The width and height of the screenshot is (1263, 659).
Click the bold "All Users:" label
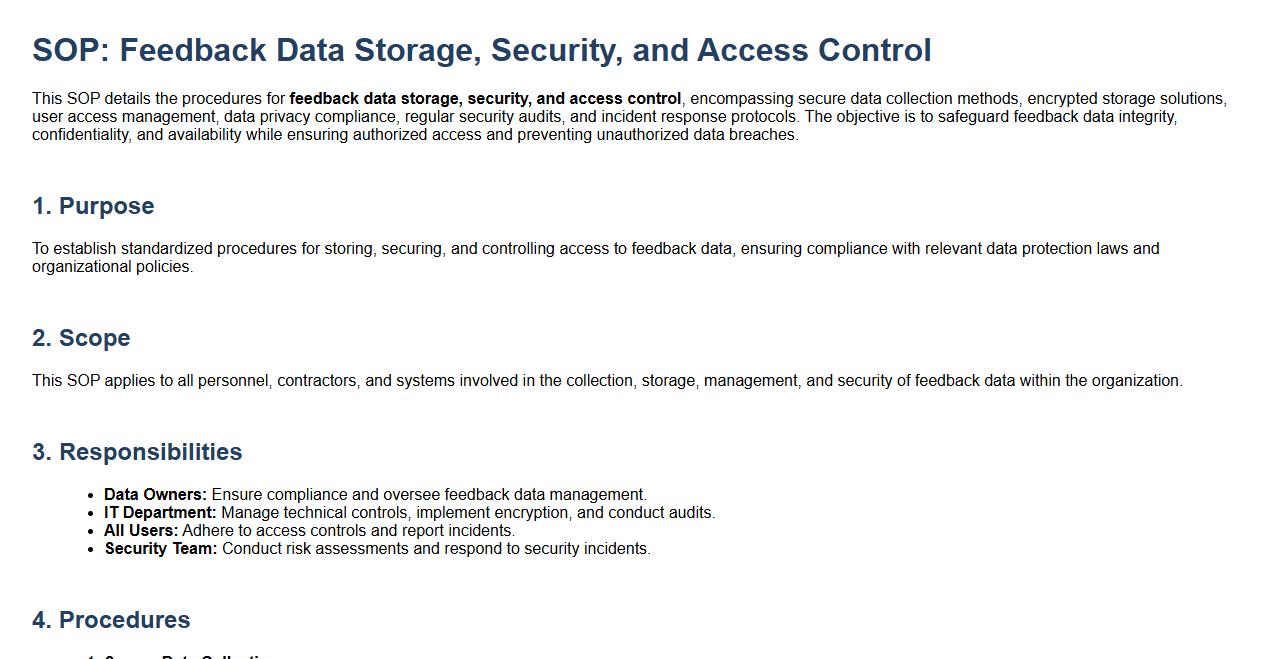tap(141, 531)
